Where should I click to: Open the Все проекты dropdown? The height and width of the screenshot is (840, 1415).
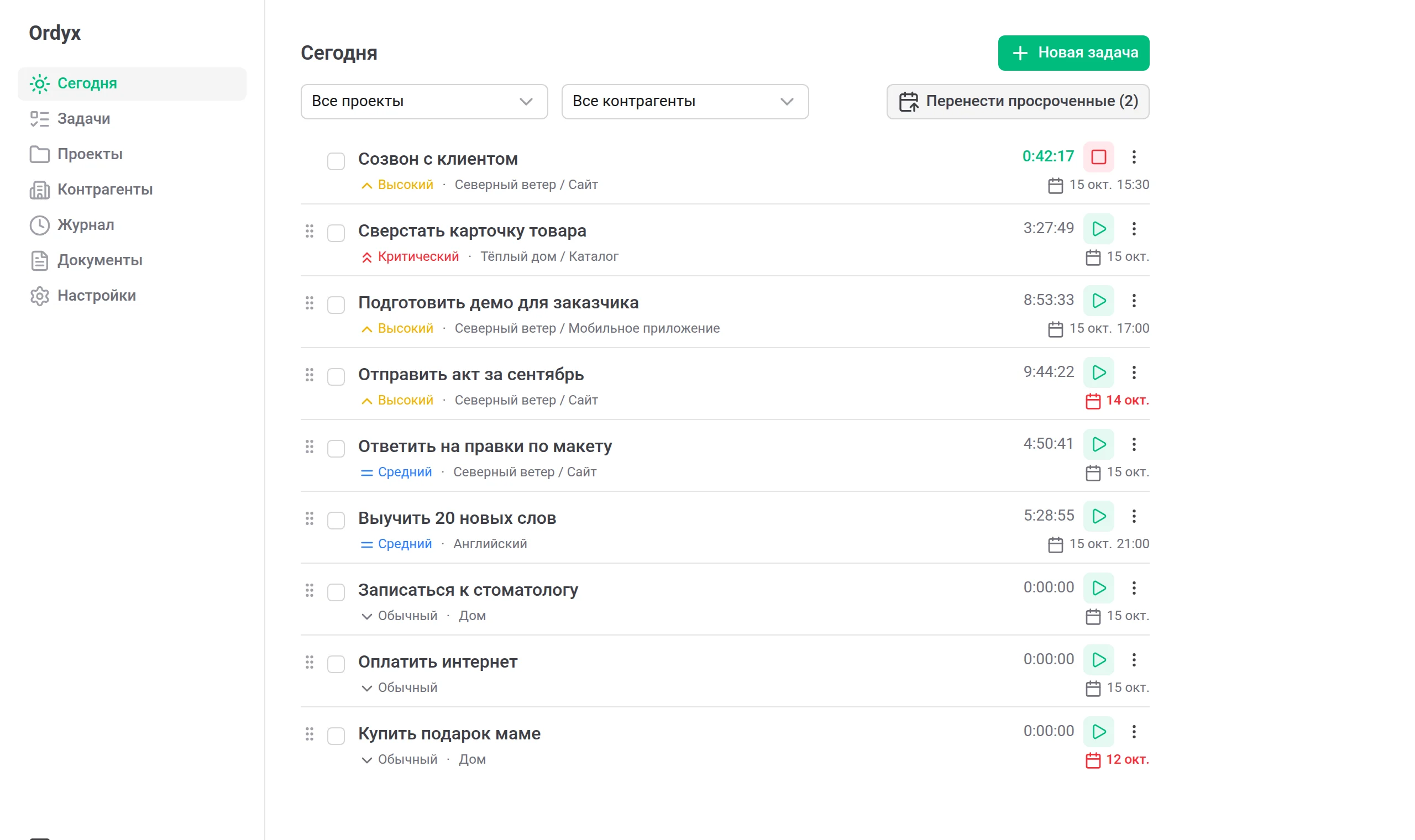[x=424, y=102]
